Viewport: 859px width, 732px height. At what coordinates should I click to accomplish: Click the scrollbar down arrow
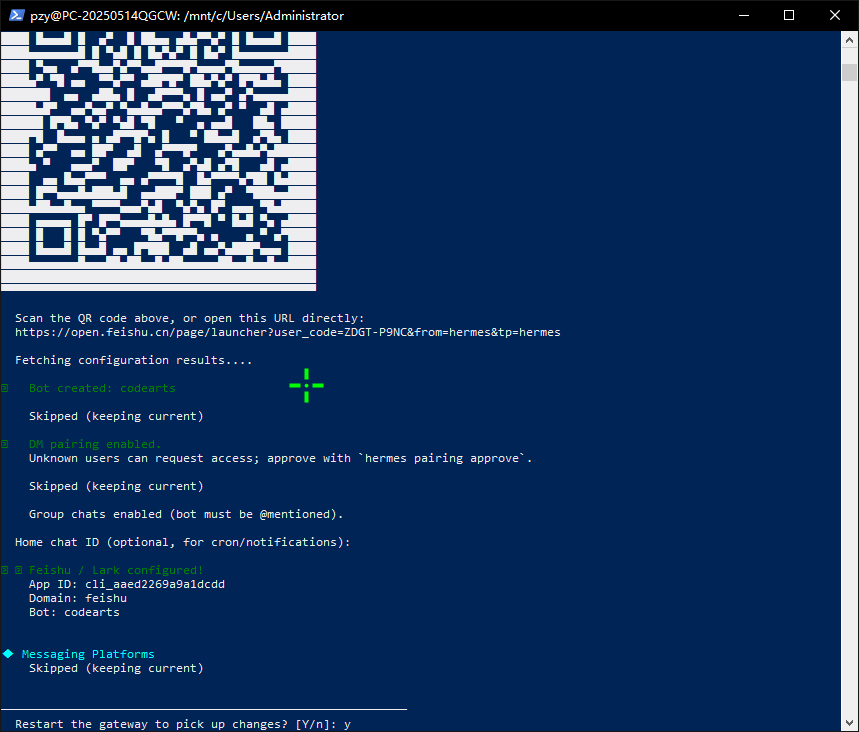[849, 723]
